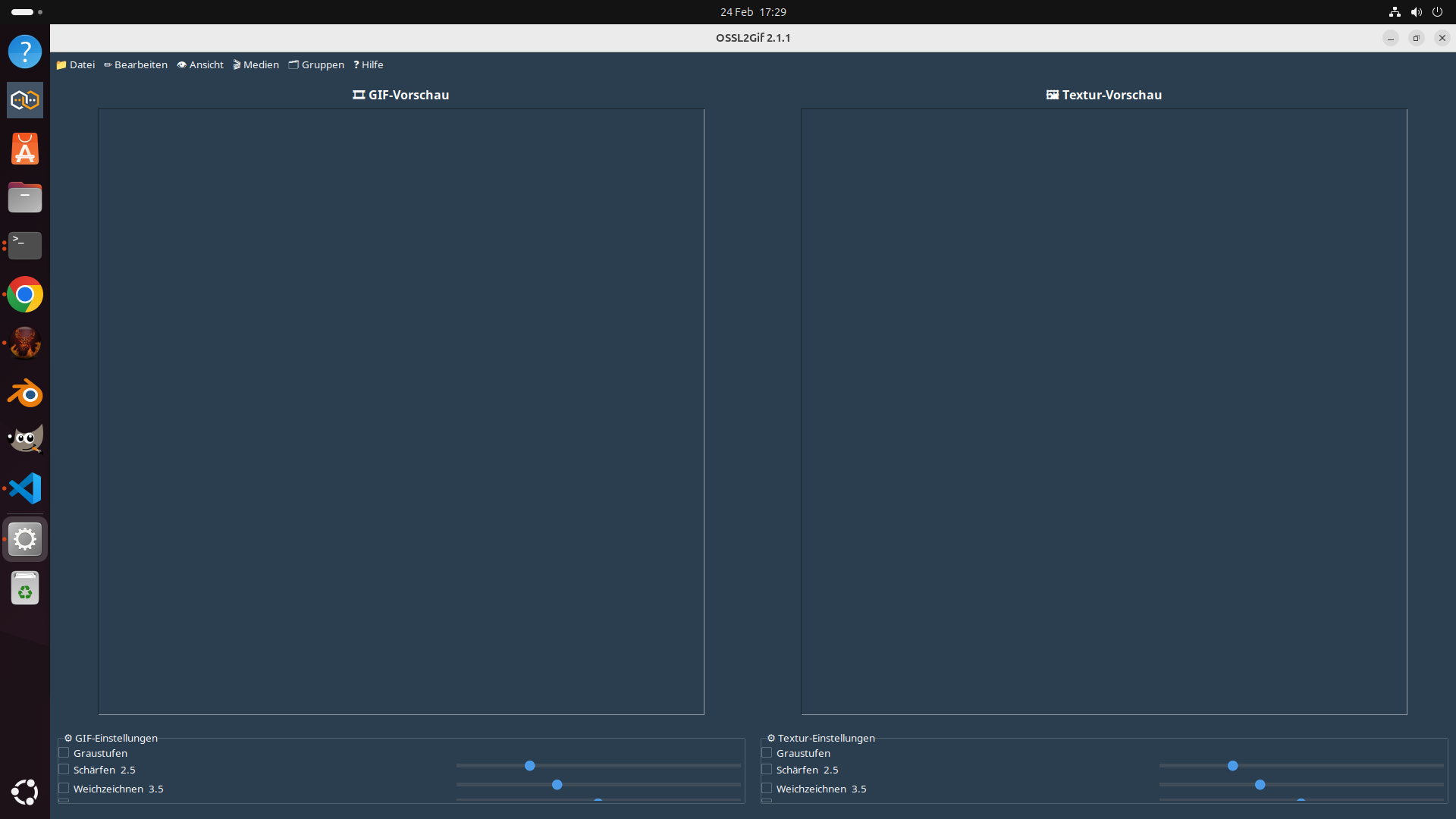Enable Weichzeichnen checkbox in Textur-Einstellungen
The width and height of the screenshot is (1456, 819).
767,789
